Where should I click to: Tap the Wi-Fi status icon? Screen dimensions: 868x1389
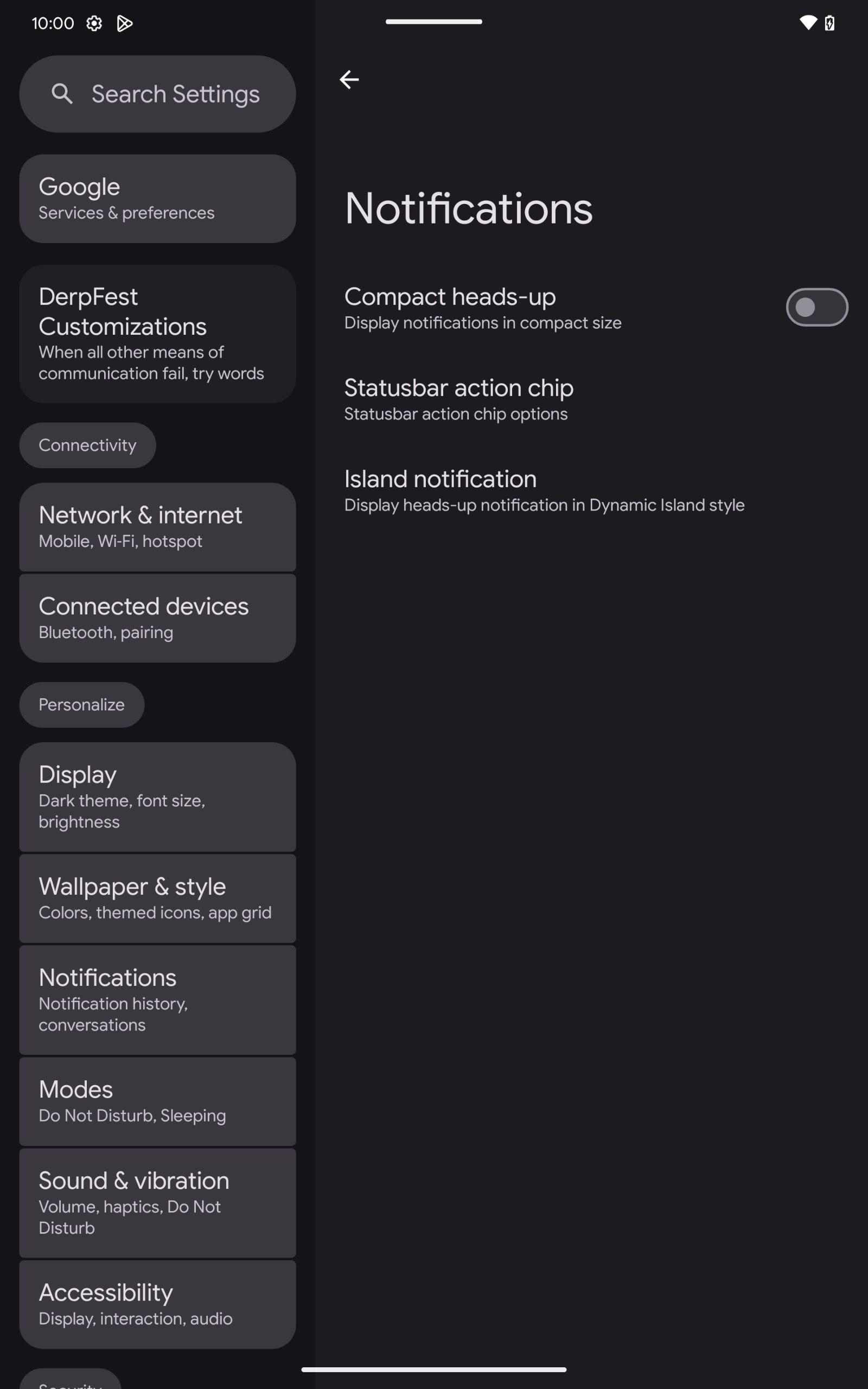tap(808, 23)
